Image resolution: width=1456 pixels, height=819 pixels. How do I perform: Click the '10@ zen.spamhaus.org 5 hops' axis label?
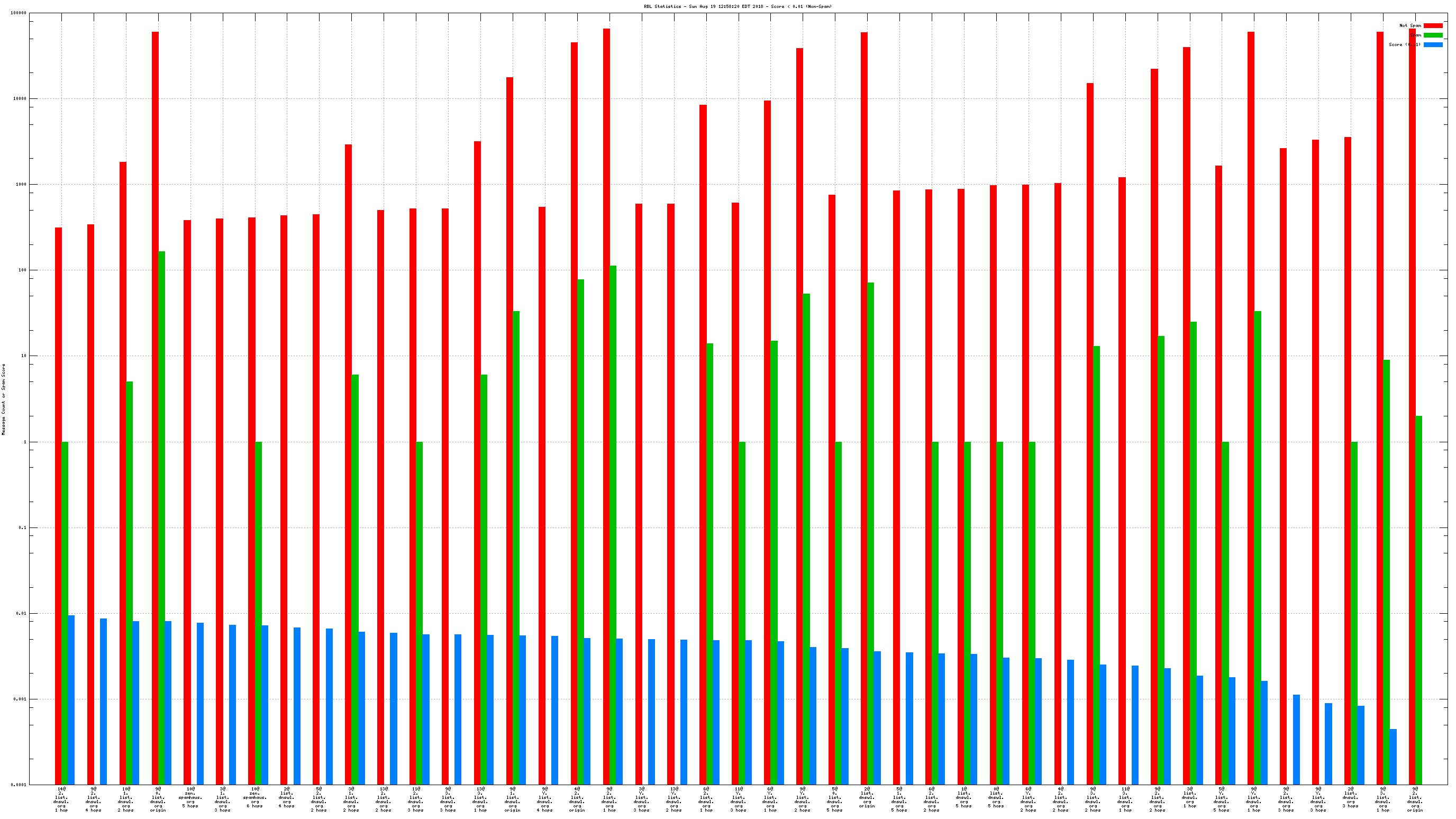190,797
